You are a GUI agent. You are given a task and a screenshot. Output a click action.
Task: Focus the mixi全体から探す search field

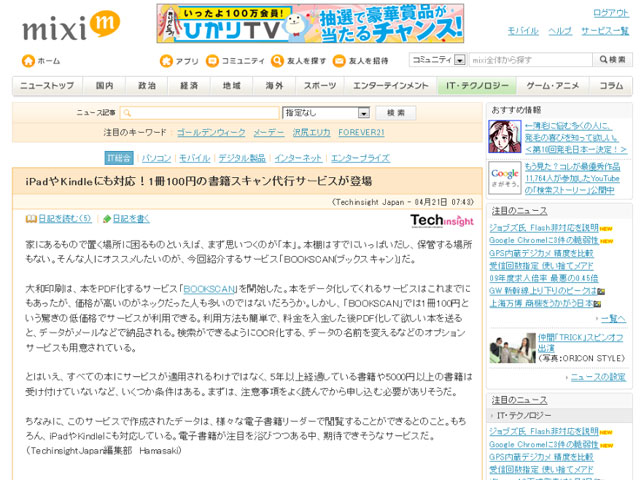[531, 60]
